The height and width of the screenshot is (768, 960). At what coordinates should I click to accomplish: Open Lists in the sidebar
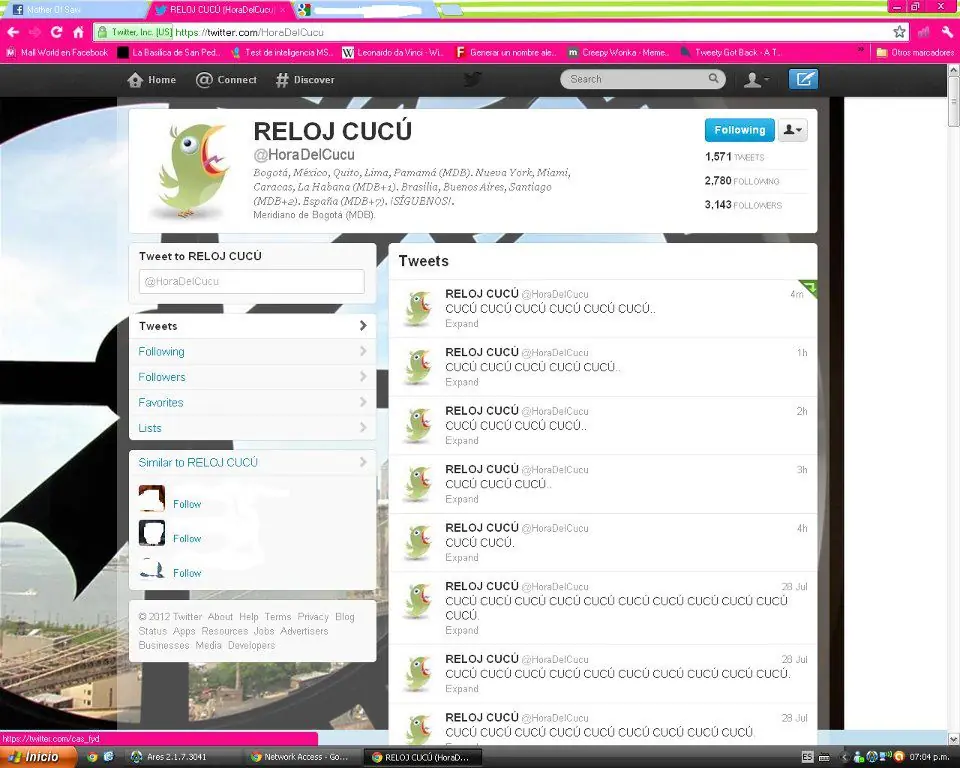(252, 427)
